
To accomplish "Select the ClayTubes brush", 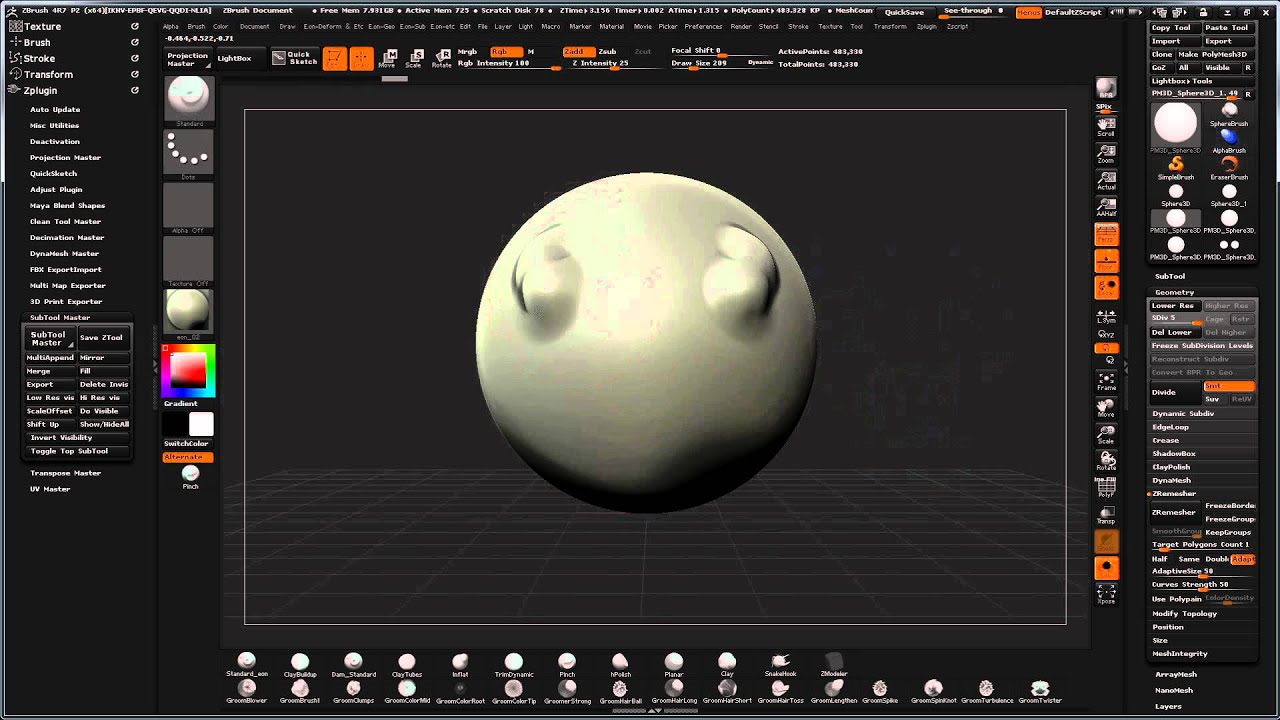I will 407,665.
